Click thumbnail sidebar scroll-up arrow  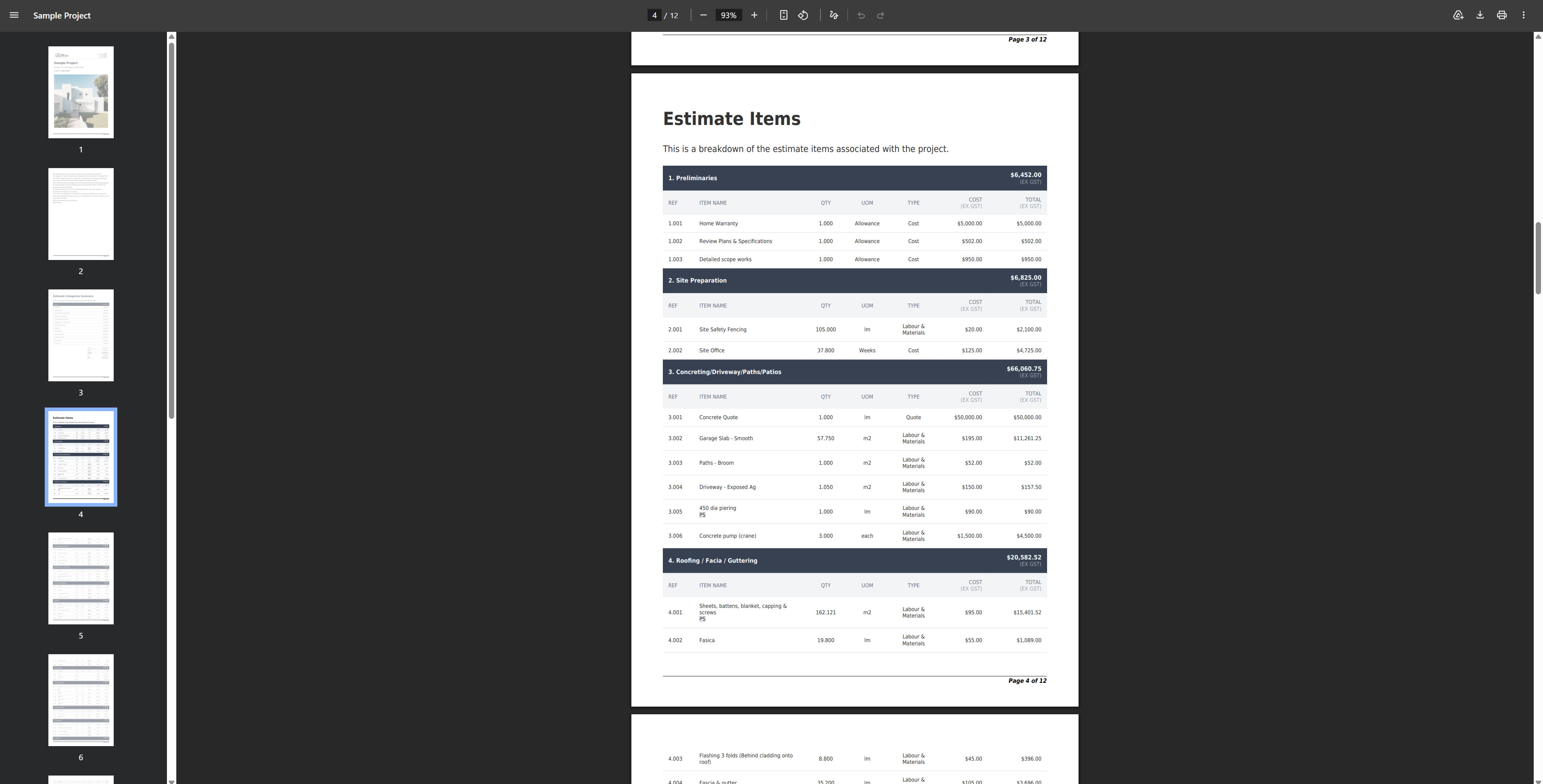(171, 37)
